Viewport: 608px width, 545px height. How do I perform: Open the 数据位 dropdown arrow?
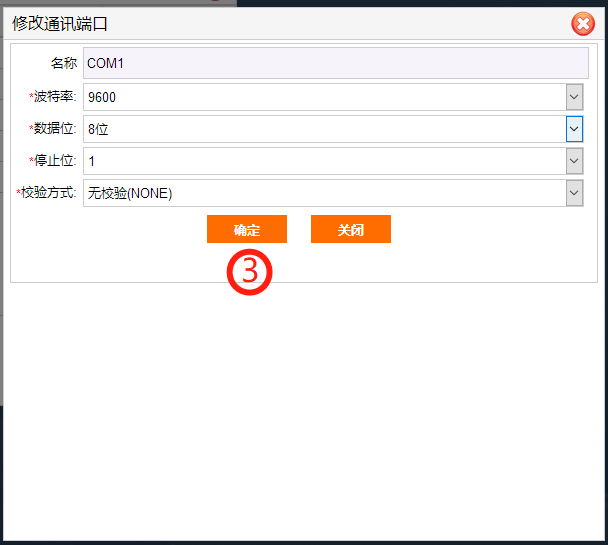point(574,129)
